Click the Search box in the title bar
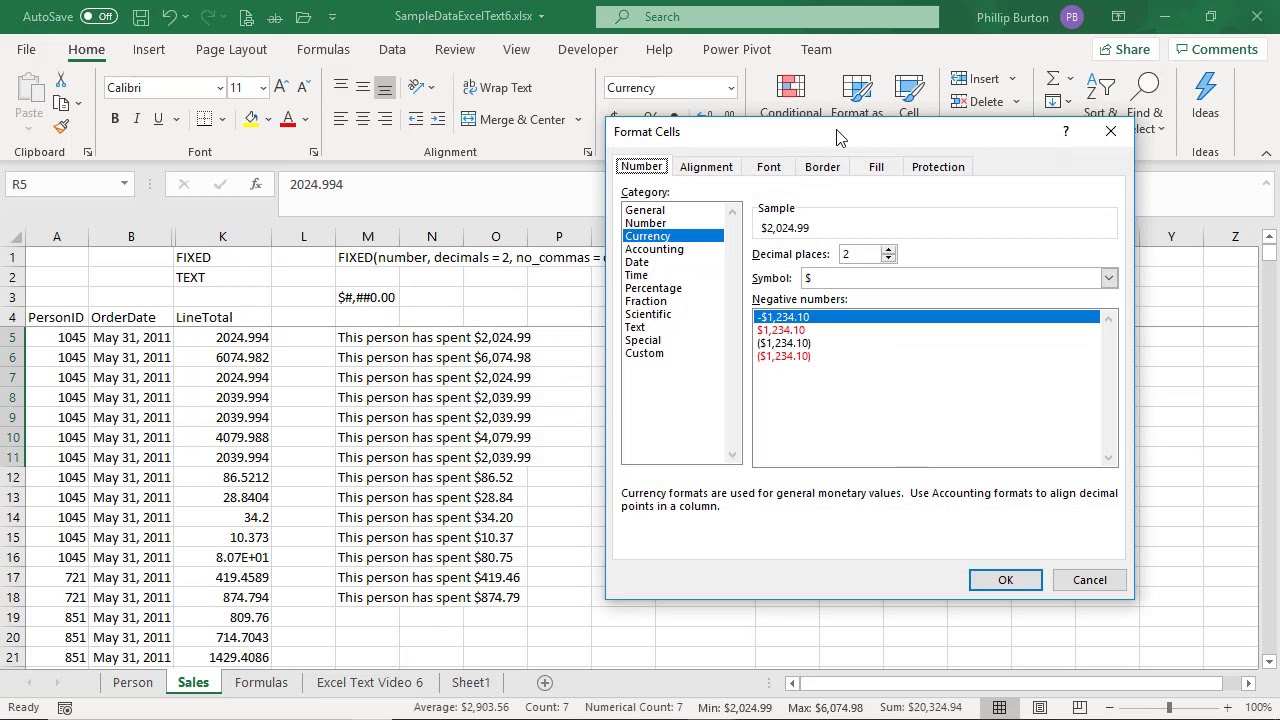 pos(767,17)
